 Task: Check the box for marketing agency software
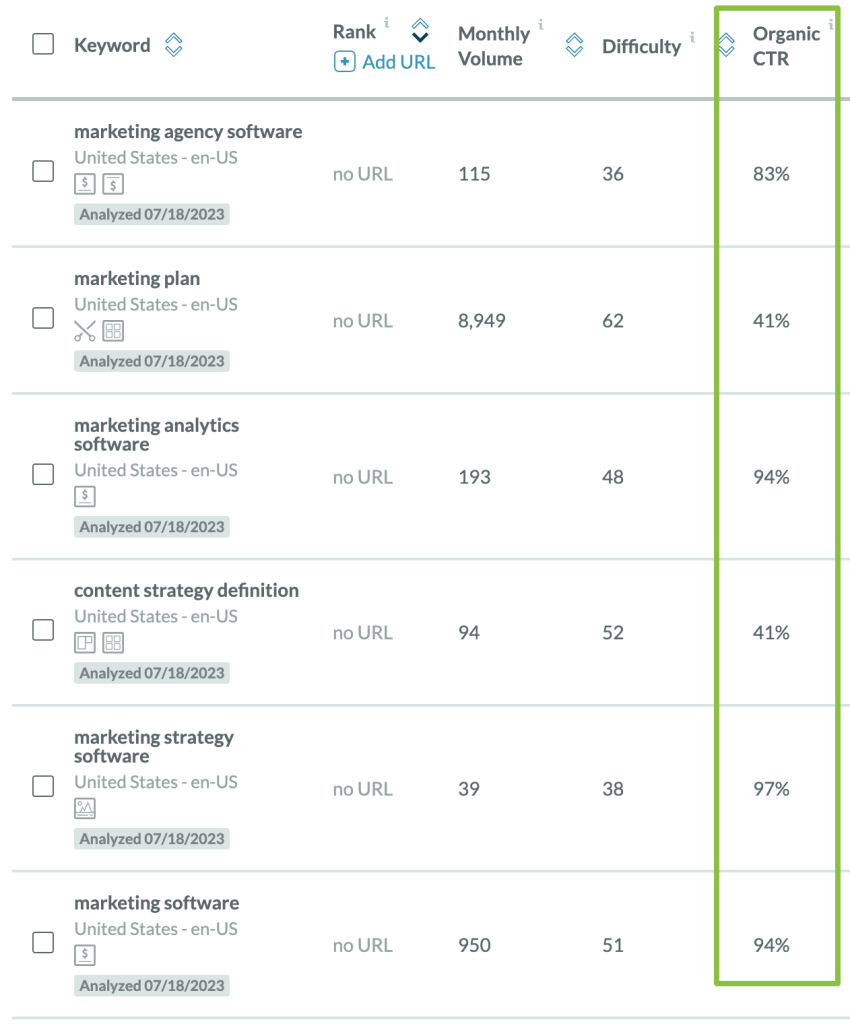pos(43,171)
